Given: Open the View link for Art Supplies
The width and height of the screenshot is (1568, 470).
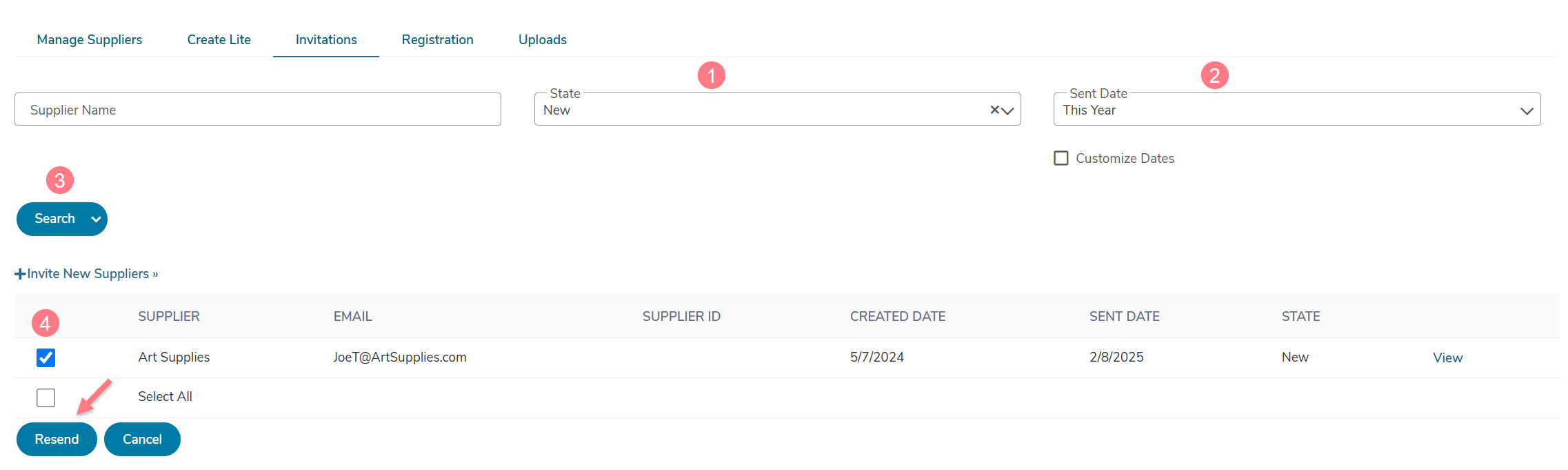Looking at the screenshot, I should coord(1447,358).
